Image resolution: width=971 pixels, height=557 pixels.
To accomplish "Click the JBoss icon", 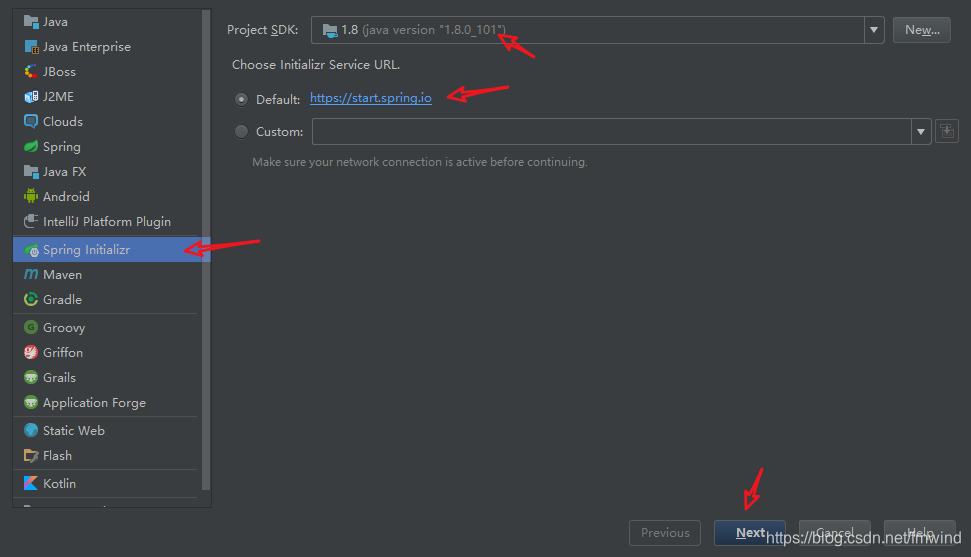I will pos(31,72).
